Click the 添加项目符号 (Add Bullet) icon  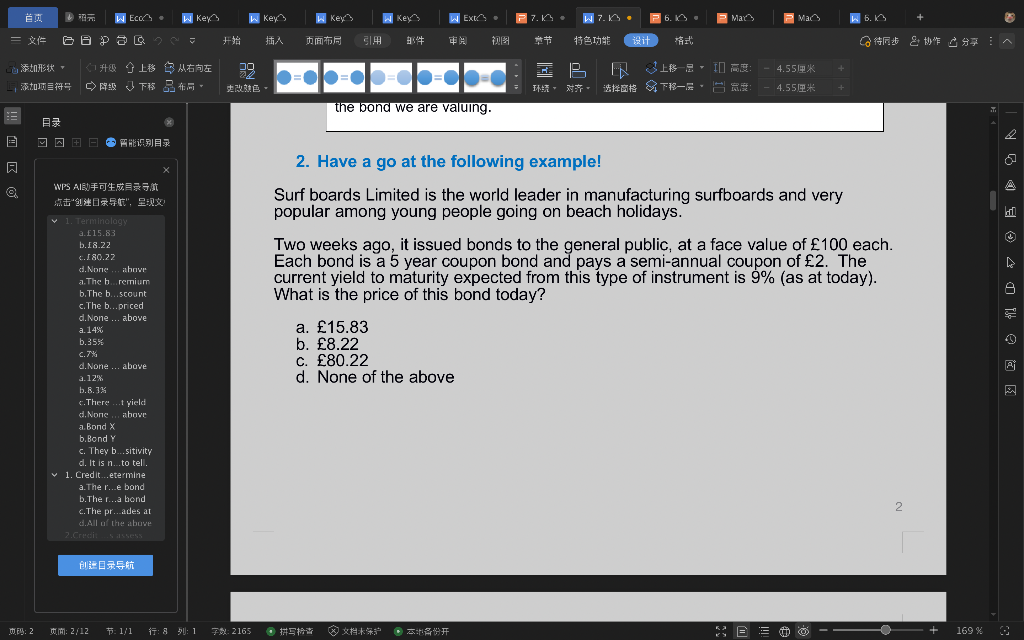coord(12,85)
